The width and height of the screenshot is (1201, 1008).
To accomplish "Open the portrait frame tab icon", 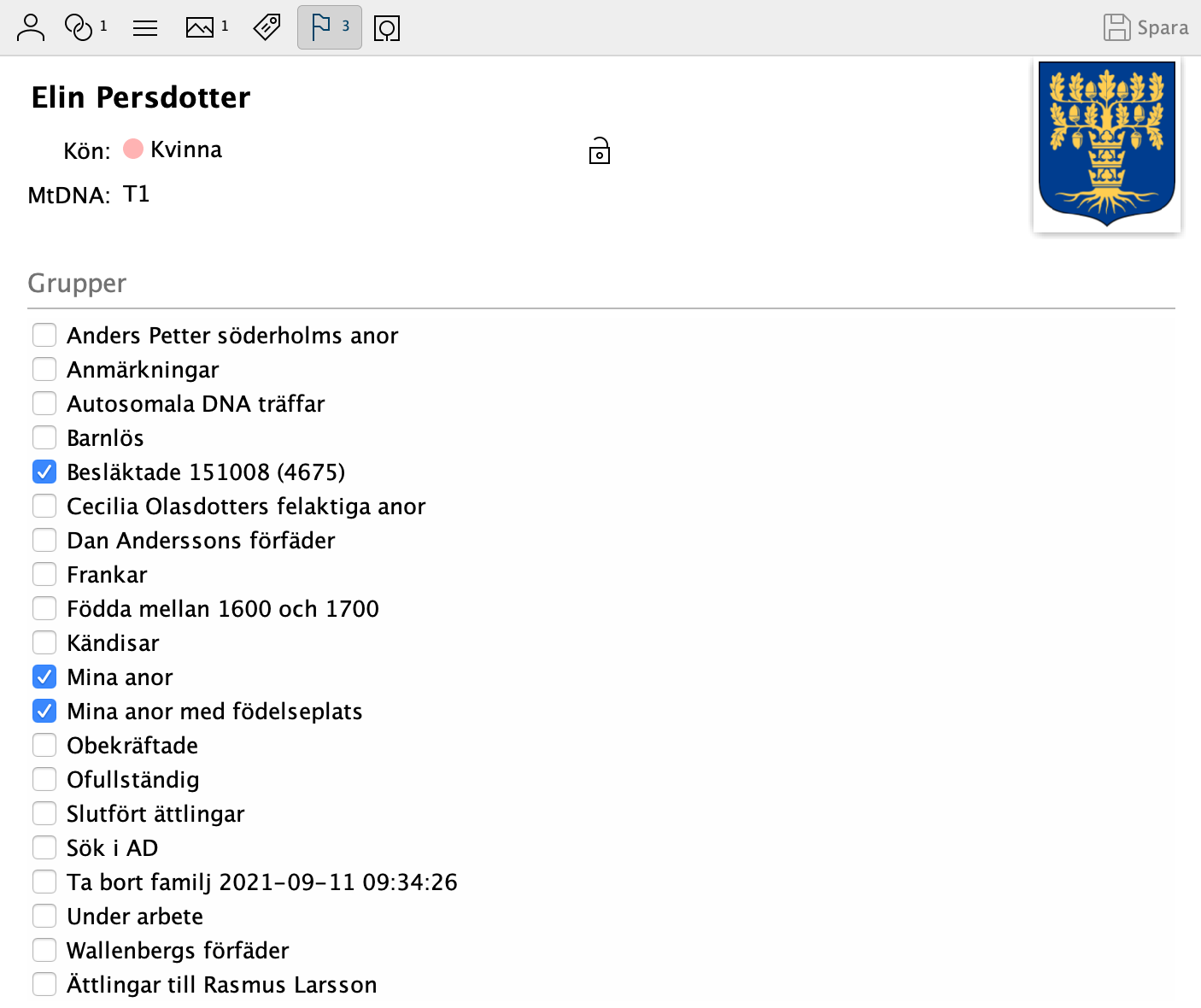I will coord(387,28).
